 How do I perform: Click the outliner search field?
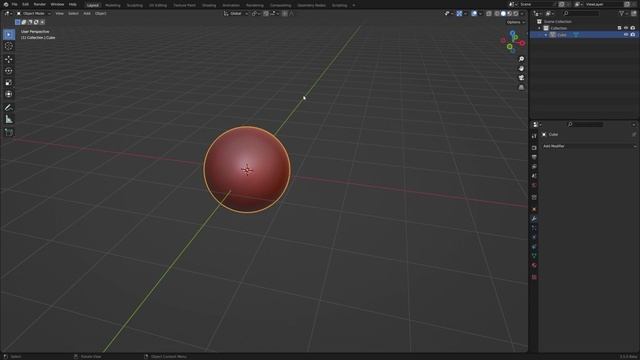point(581,13)
